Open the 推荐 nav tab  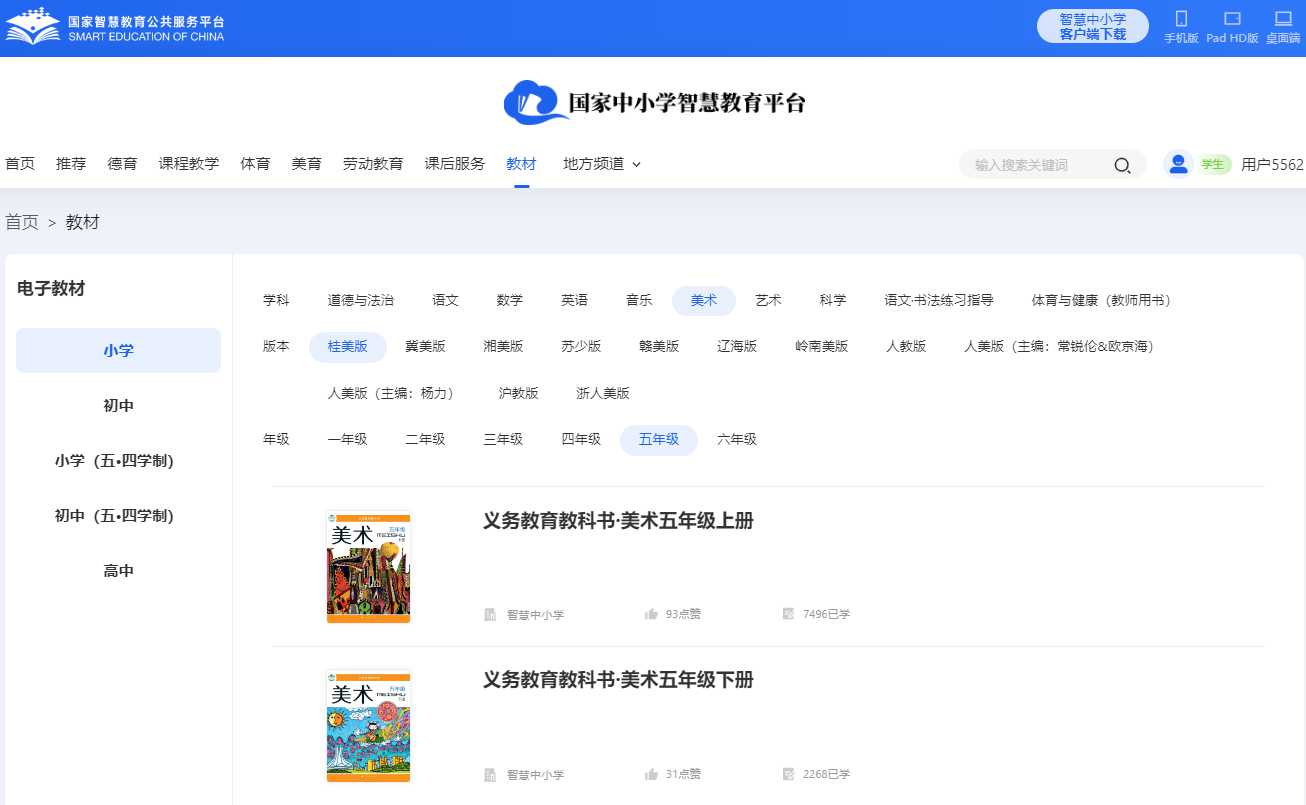click(x=71, y=164)
